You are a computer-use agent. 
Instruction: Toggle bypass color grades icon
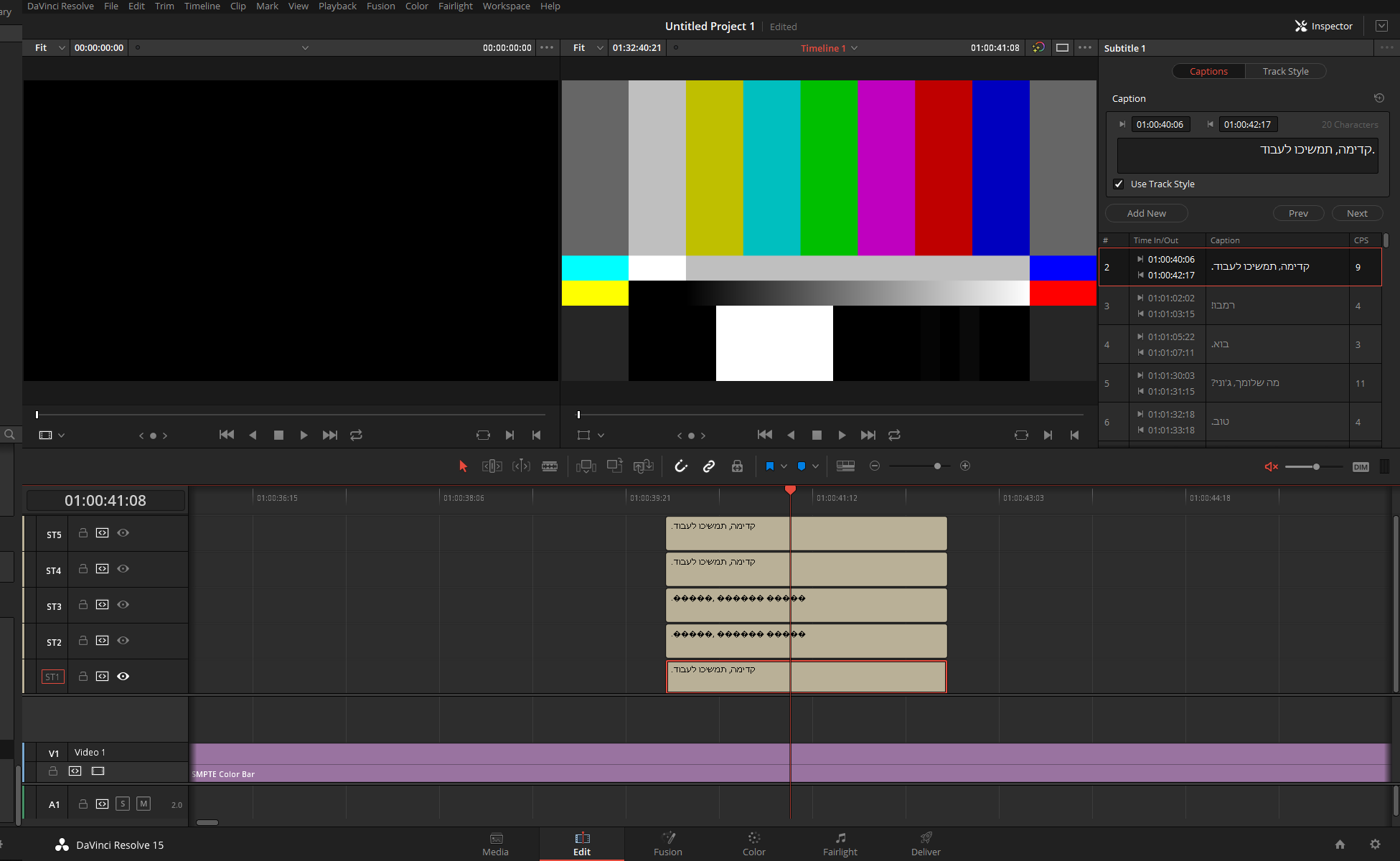(x=1038, y=48)
